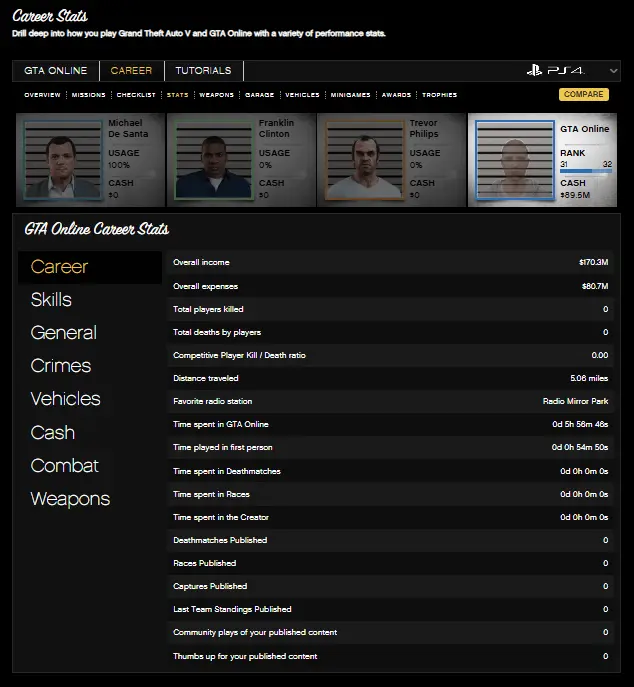Go to the WEAPONS submenu link
Viewport: 634px width, 687px height.
[217, 95]
